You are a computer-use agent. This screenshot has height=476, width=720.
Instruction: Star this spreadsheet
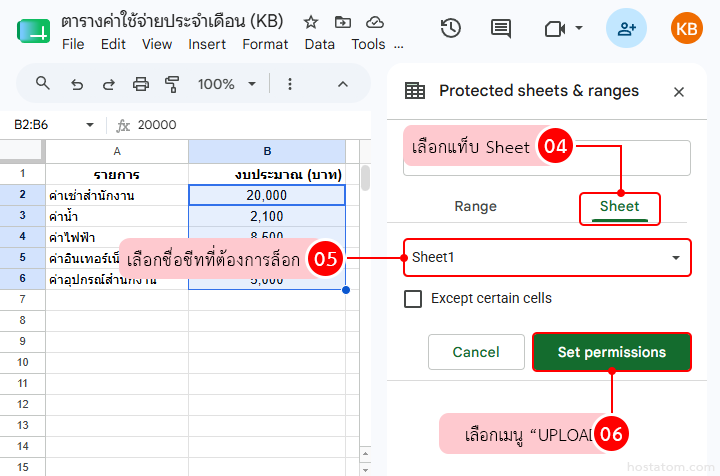pos(311,22)
